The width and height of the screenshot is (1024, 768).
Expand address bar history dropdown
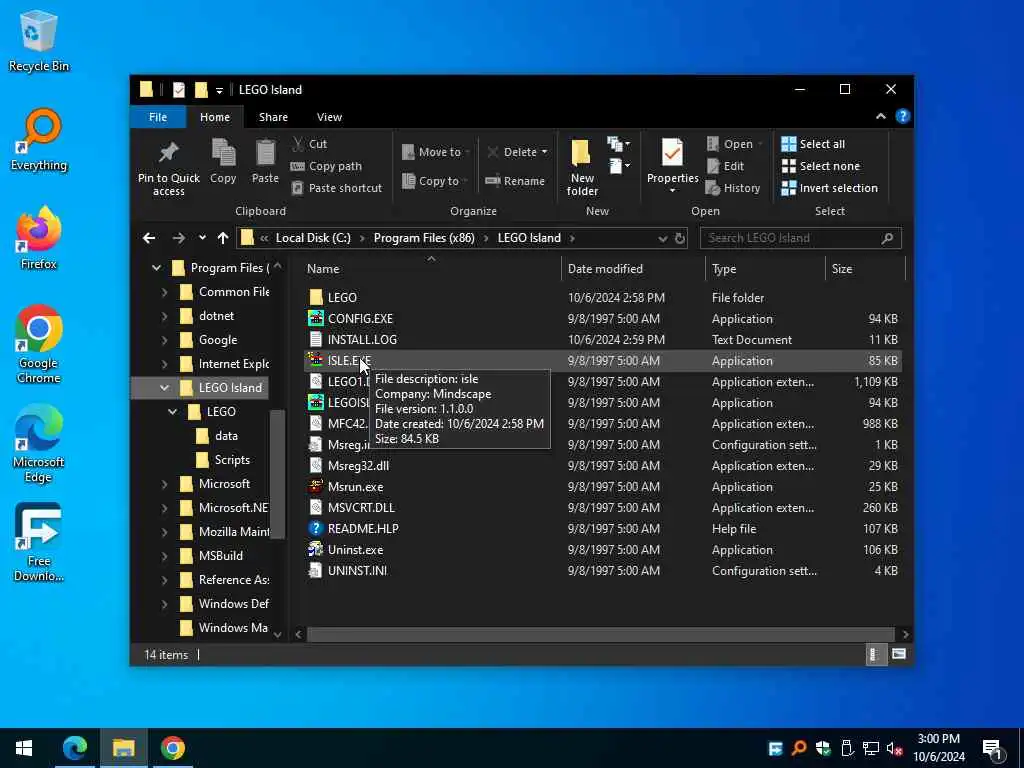pos(662,238)
